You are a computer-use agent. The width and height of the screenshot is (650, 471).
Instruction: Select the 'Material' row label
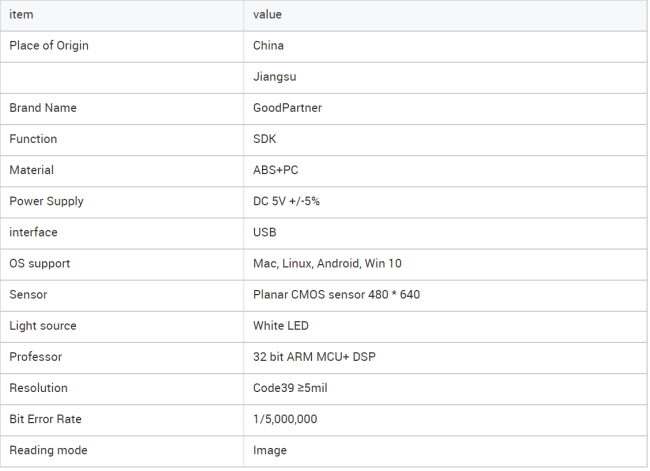32,170
